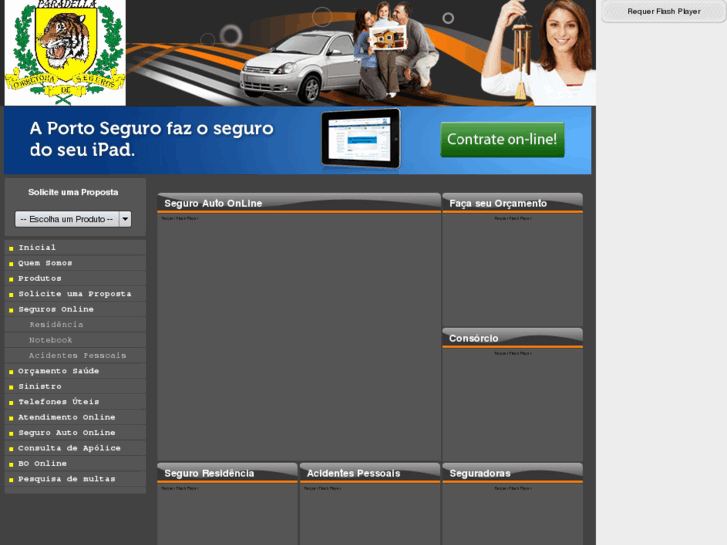Click the Seguro Residência panel header
This screenshot has height=545, width=727.
click(x=227, y=473)
